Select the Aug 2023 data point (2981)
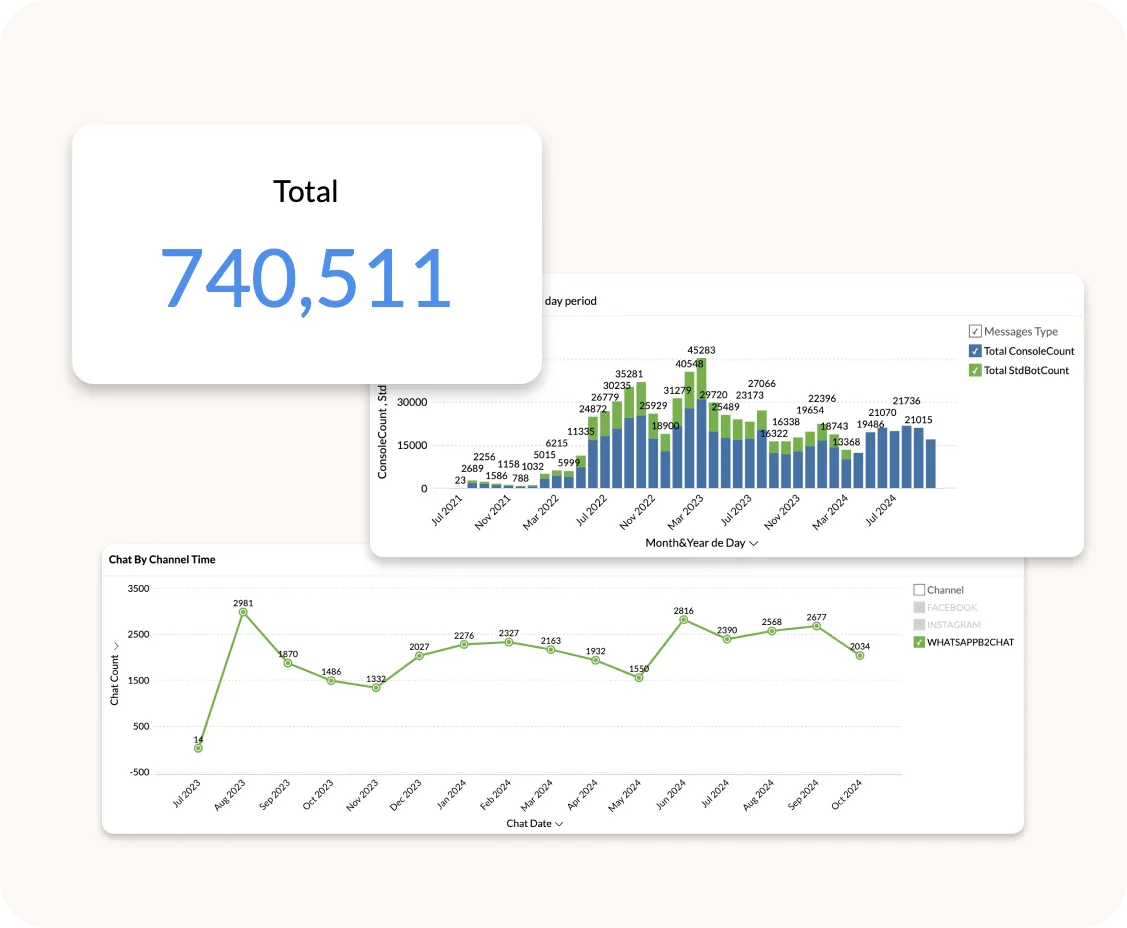This screenshot has width=1127, height=928. [x=242, y=612]
